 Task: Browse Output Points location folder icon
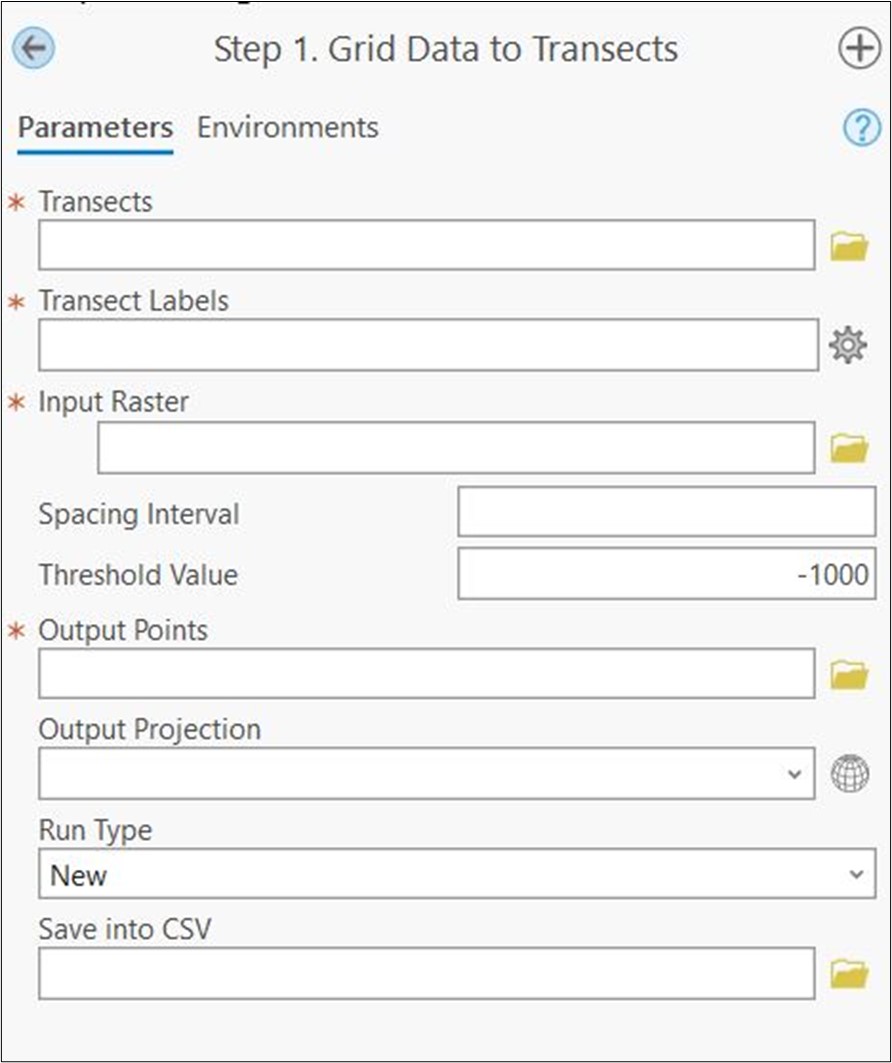pyautogui.click(x=849, y=674)
